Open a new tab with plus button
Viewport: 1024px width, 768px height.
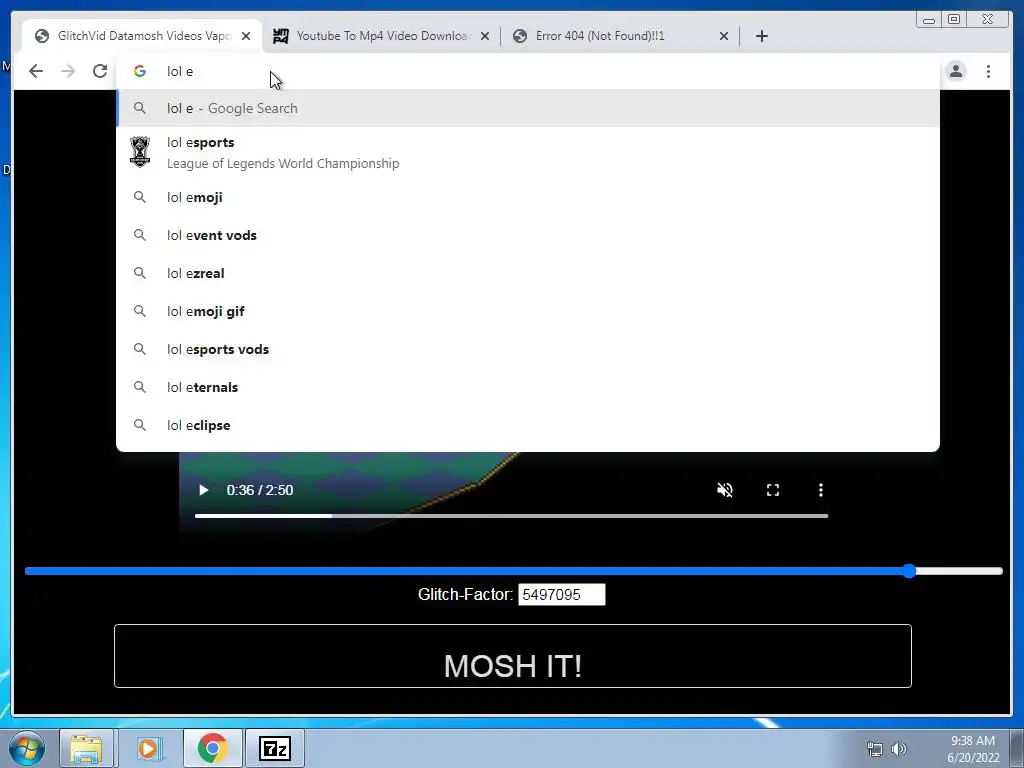(761, 36)
